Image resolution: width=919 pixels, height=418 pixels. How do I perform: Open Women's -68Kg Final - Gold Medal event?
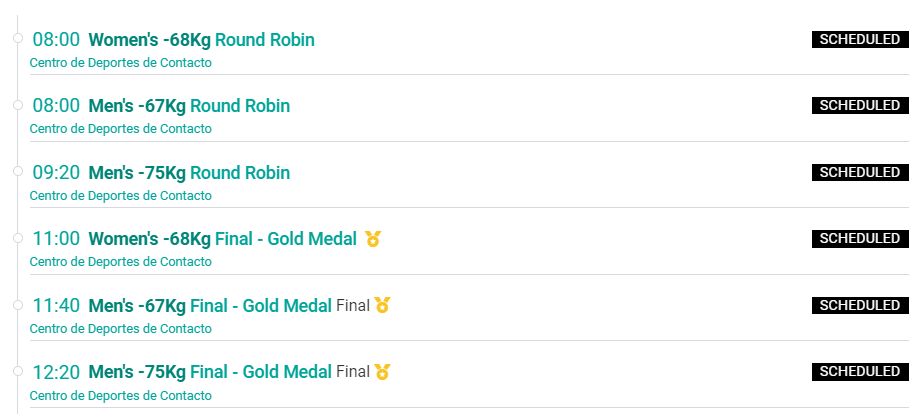pyautogui.click(x=223, y=239)
